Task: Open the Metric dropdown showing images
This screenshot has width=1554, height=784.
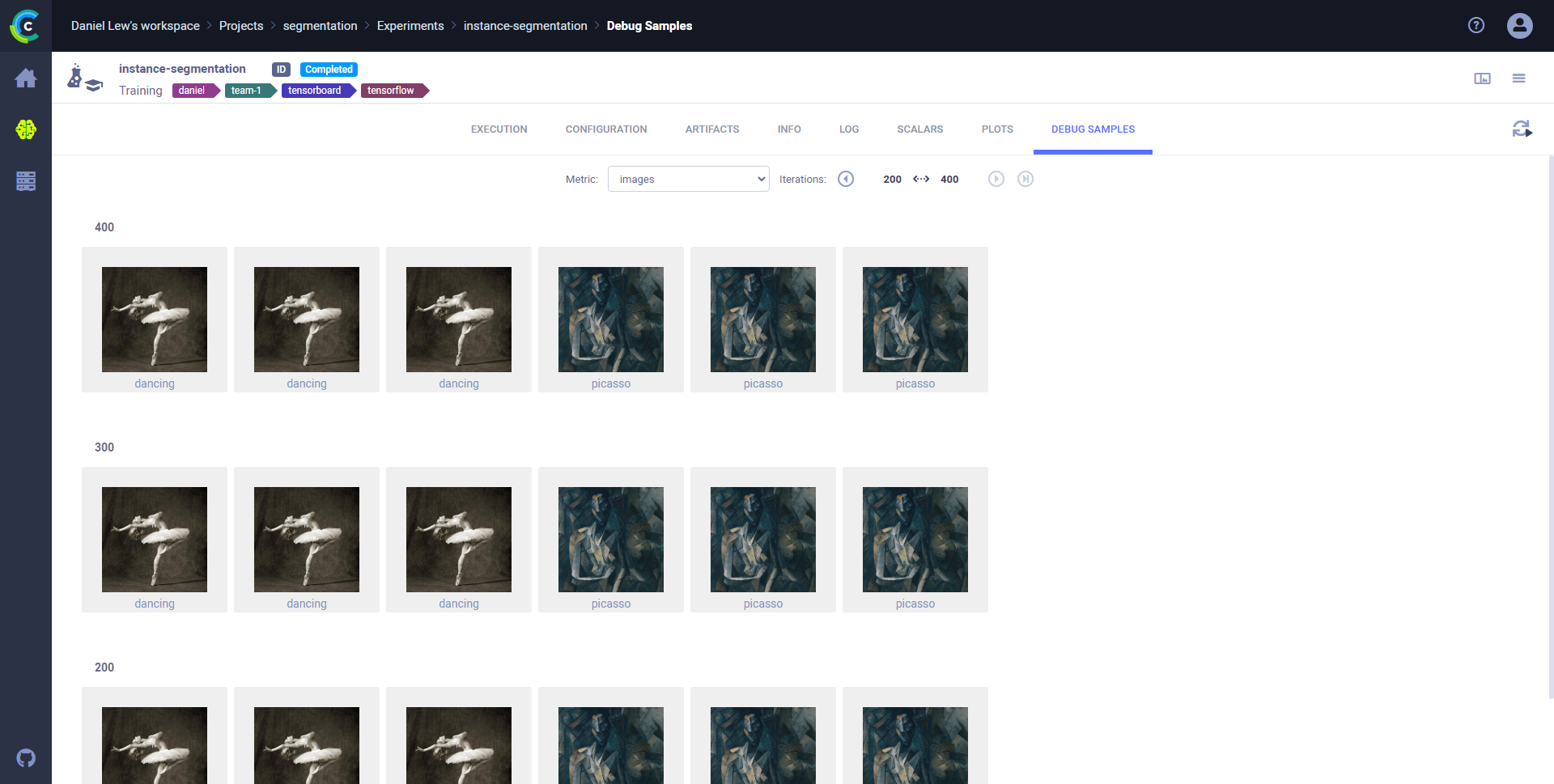Action: [688, 179]
